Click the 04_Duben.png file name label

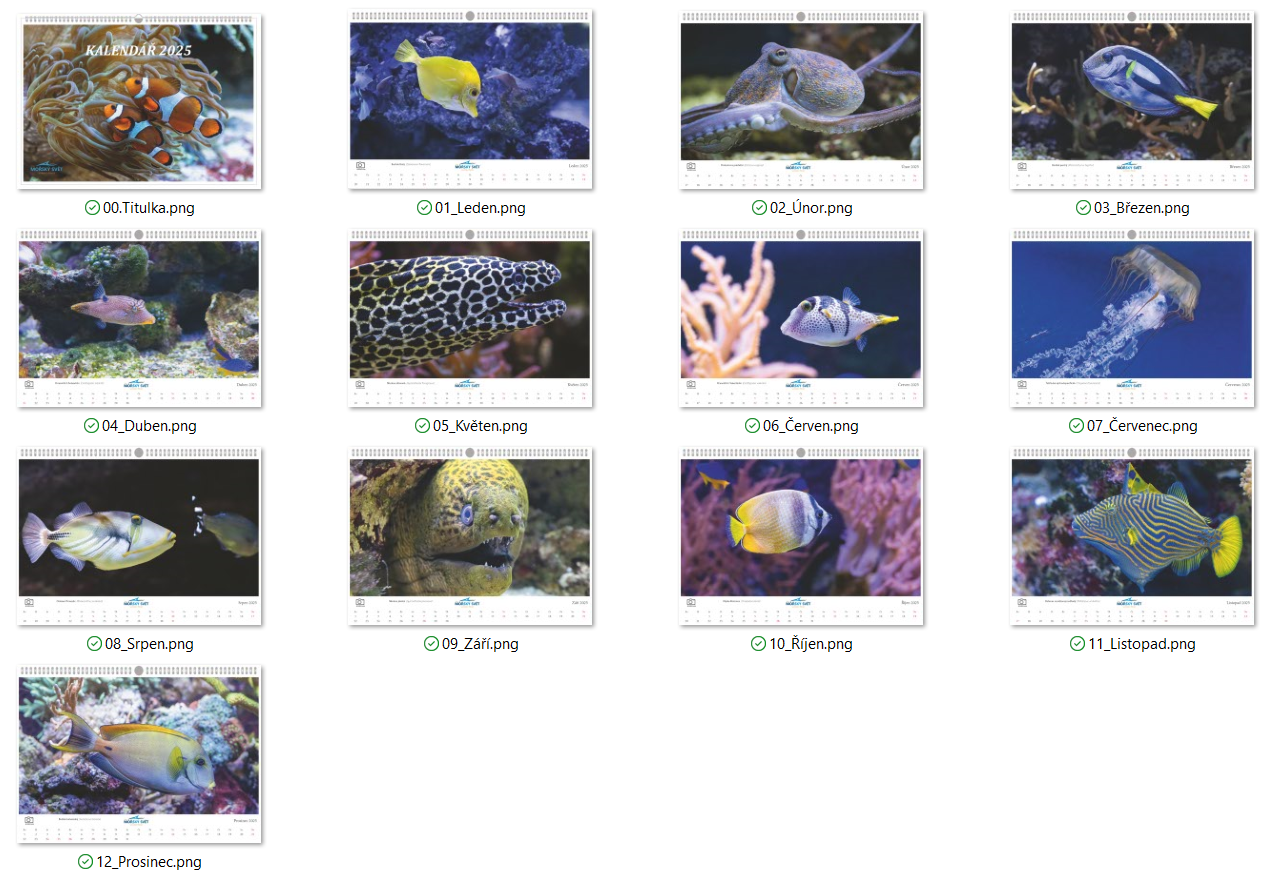click(149, 426)
